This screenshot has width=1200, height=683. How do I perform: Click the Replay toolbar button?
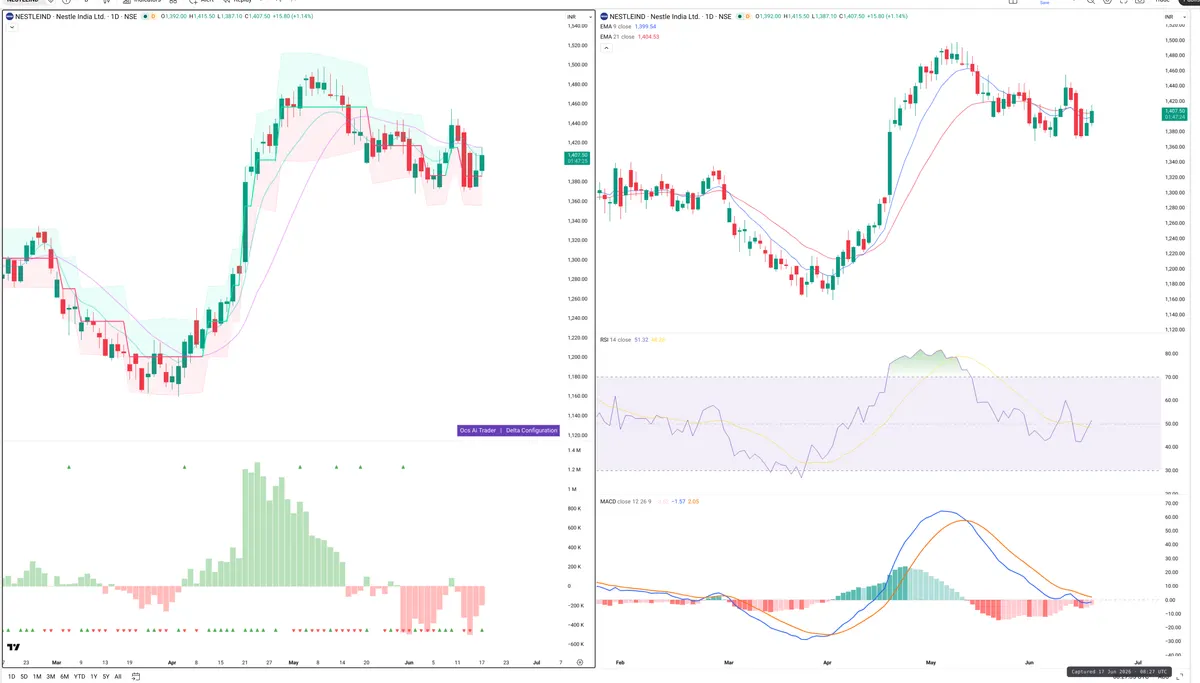point(236,2)
